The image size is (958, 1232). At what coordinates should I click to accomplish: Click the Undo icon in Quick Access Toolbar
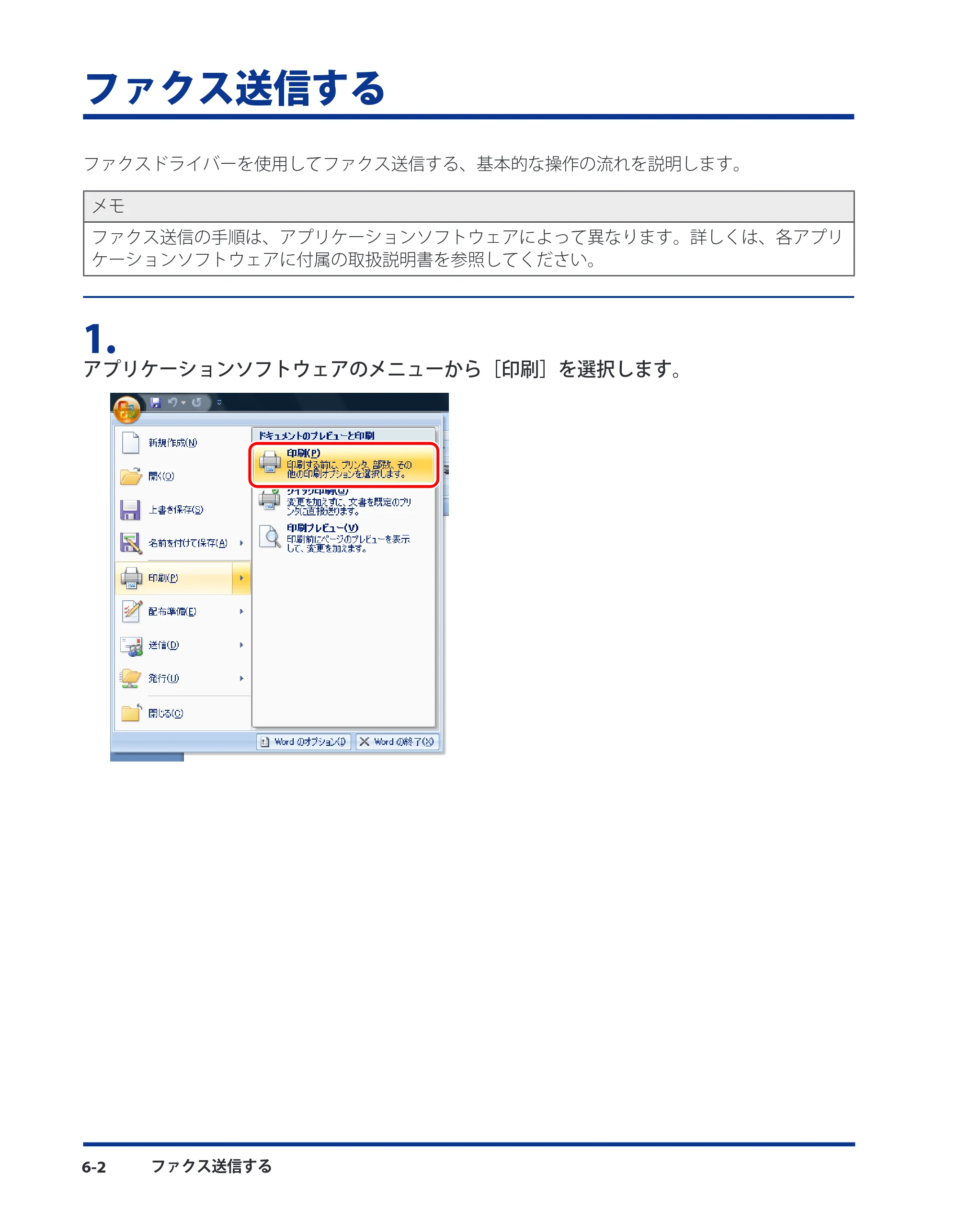tap(172, 402)
